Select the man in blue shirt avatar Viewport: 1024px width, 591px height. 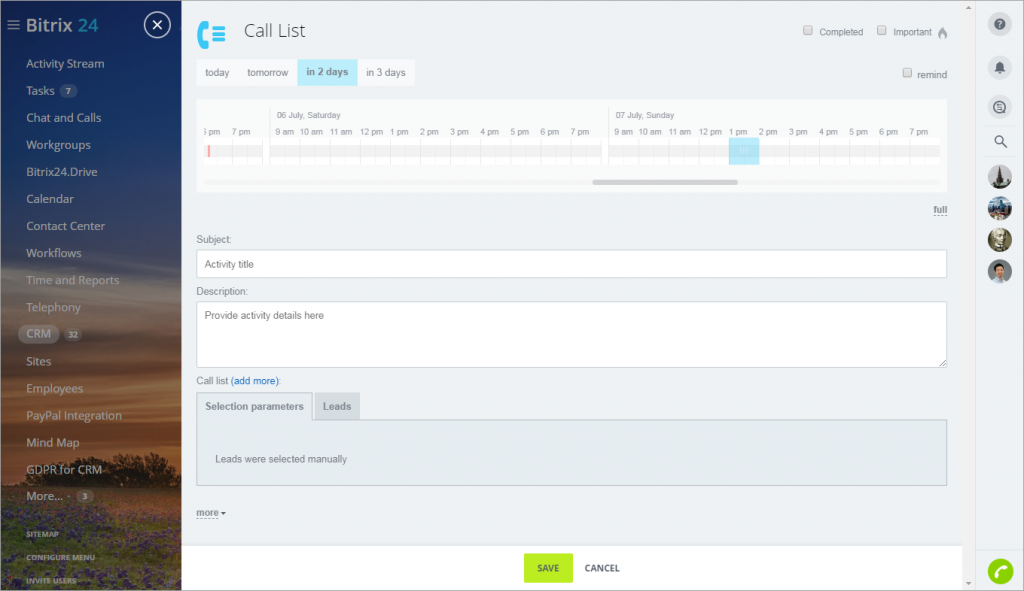[999, 271]
